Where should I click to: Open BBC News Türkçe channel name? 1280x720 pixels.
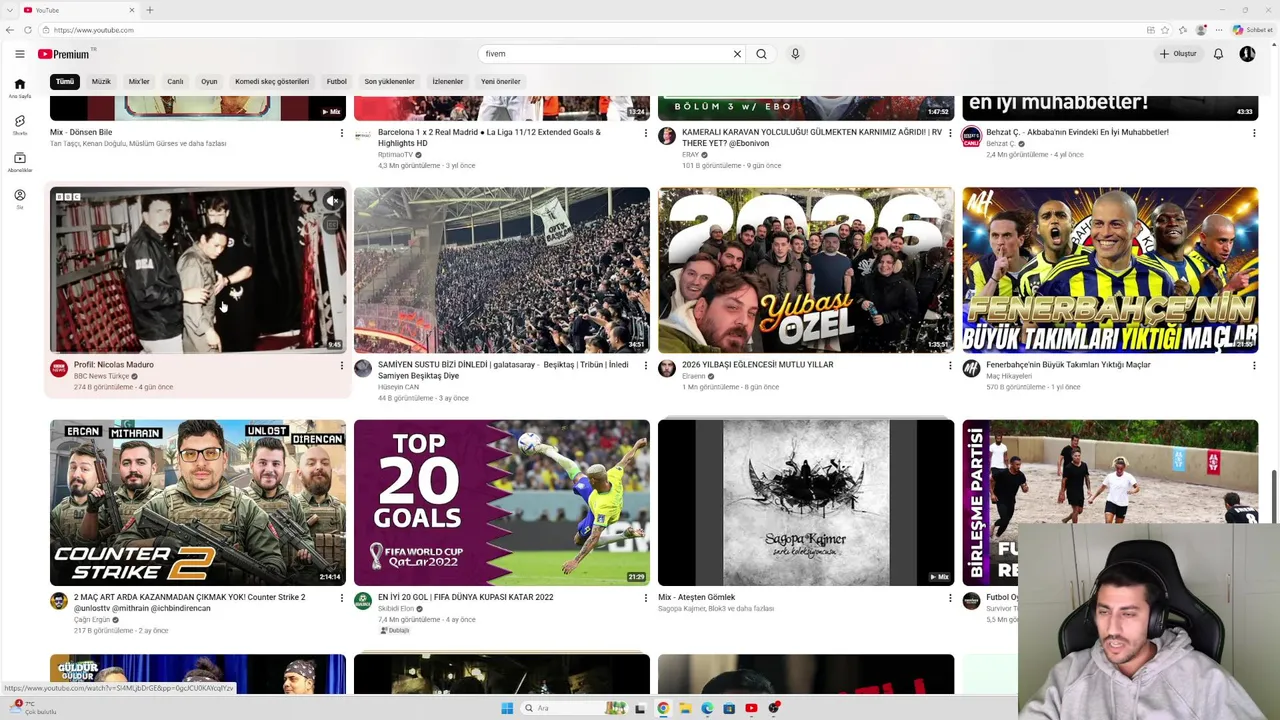pyautogui.click(x=101, y=376)
